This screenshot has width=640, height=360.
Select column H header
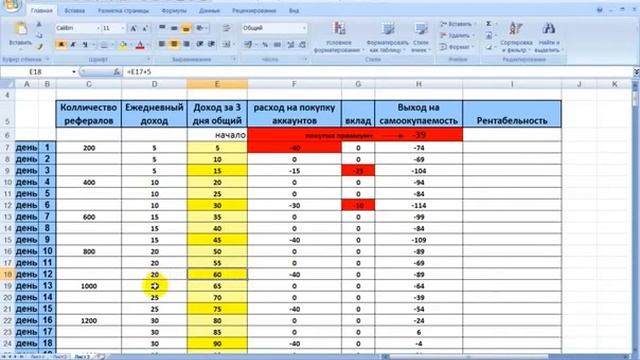pos(419,84)
